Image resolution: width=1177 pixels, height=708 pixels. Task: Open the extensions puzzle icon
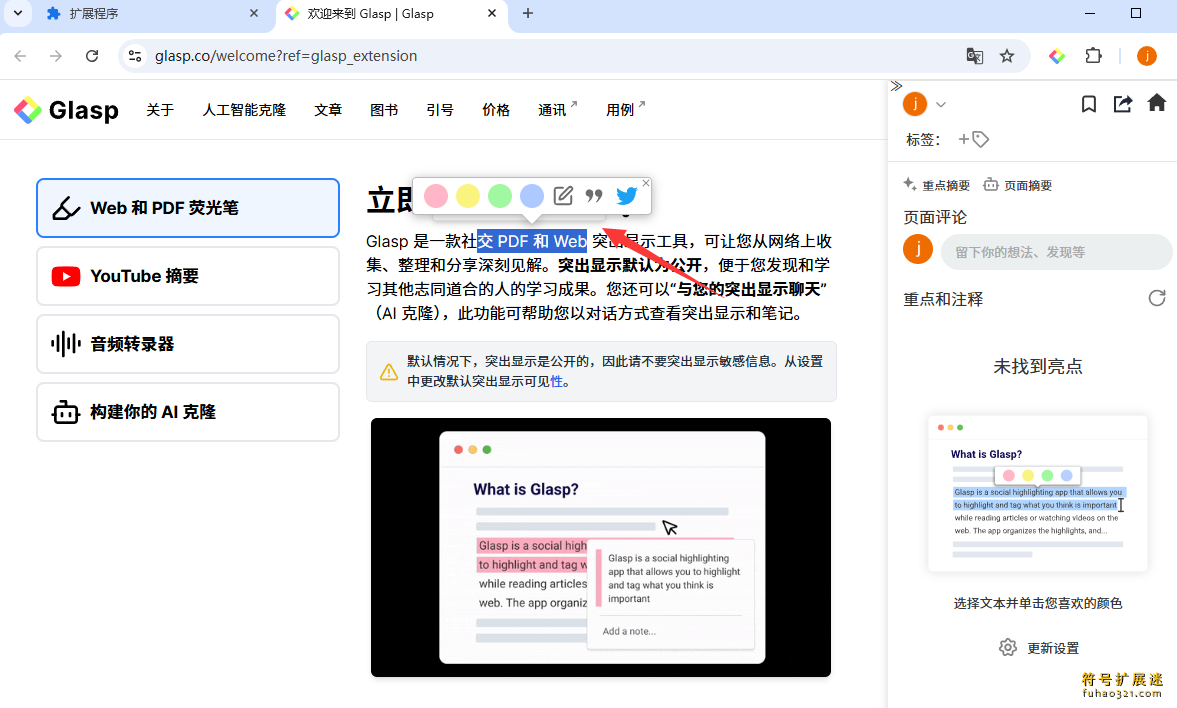tap(1093, 56)
